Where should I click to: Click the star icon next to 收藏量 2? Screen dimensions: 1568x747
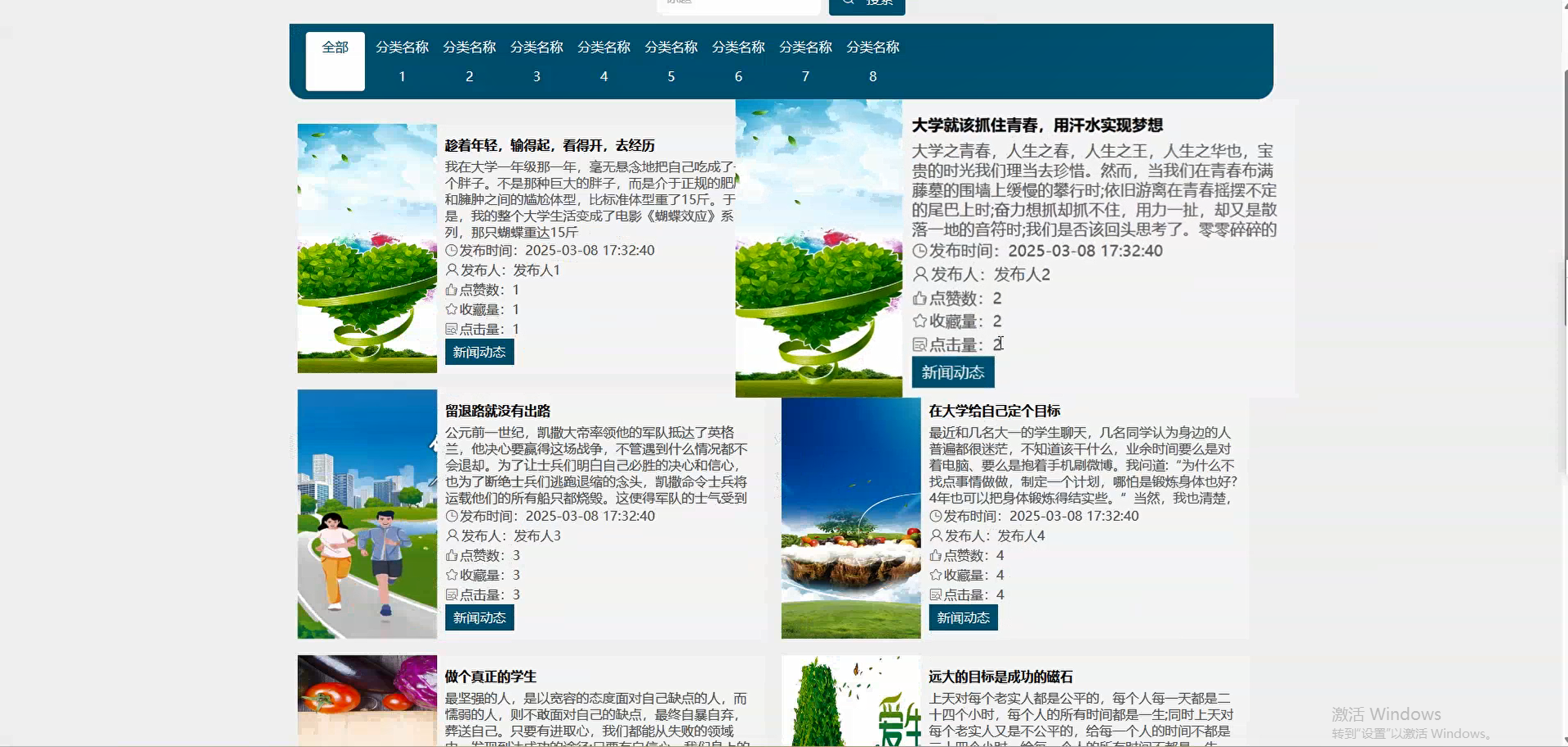tap(919, 321)
